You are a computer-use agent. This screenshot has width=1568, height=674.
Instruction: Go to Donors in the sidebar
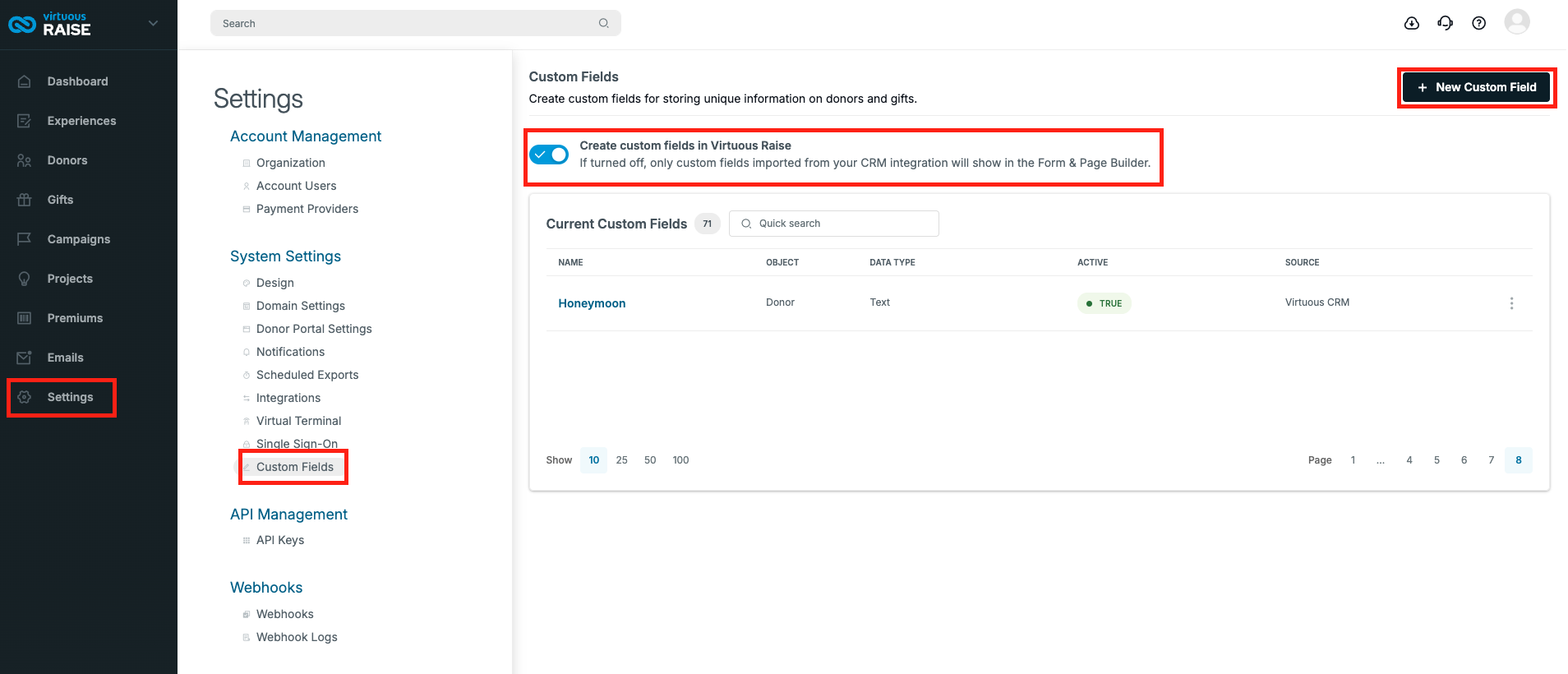coord(67,160)
